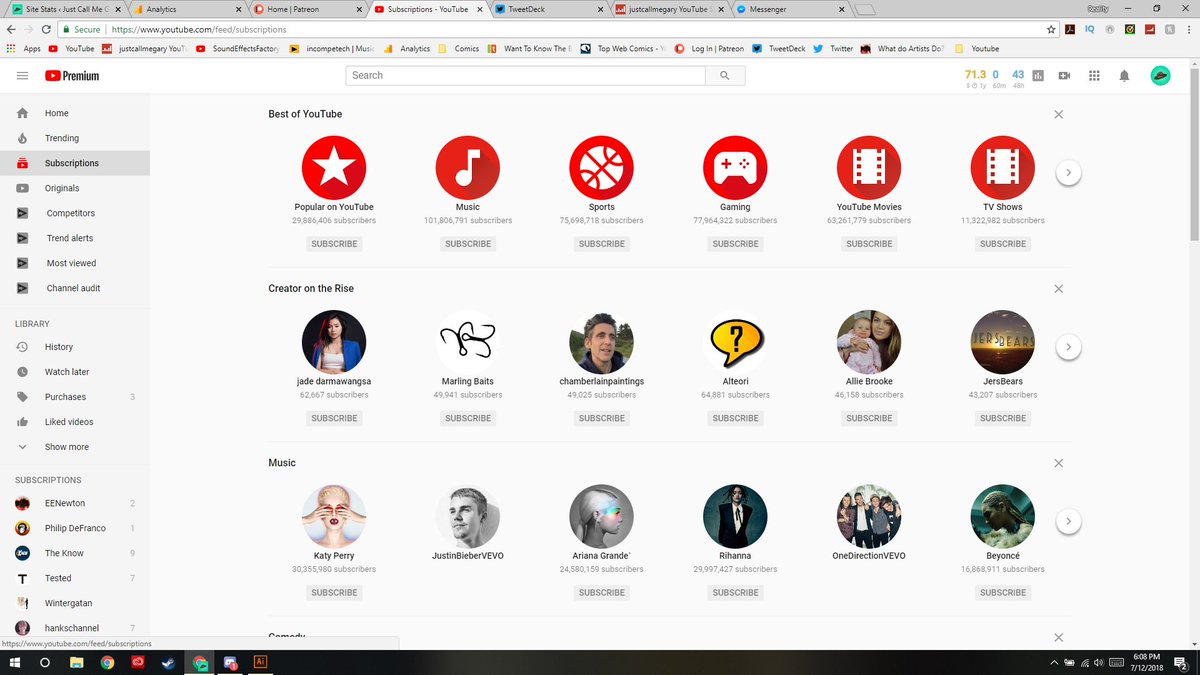Dismiss the Best of YouTube section
This screenshot has width=1200, height=675.
(1059, 114)
